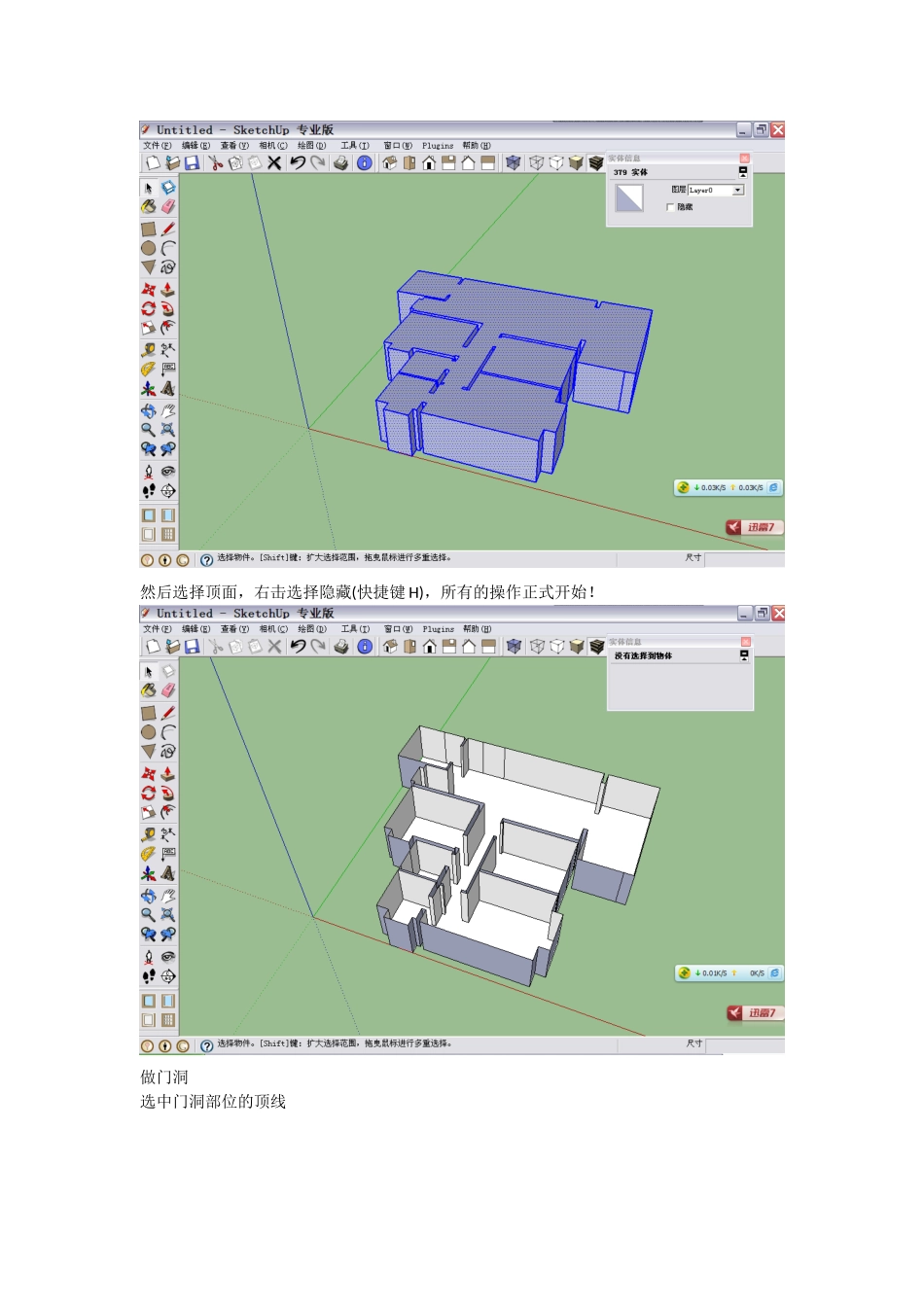924x1307 pixels.
Task: Click the 尺寸 measurement field in blue-model window
Action: point(744,559)
